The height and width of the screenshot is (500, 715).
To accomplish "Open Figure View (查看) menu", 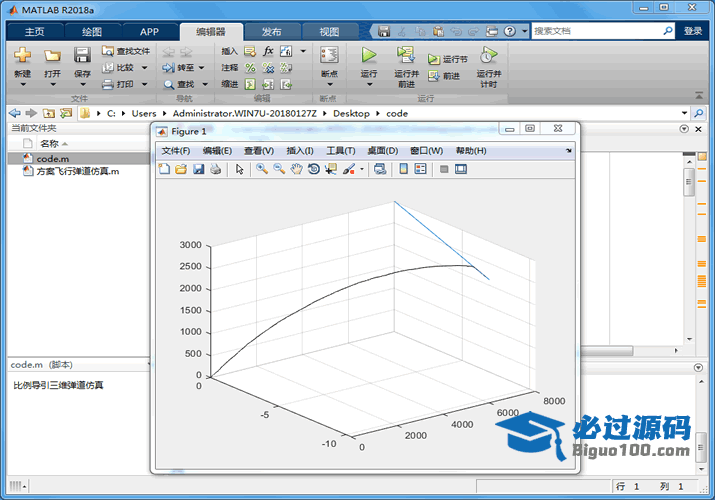I will coord(259,151).
